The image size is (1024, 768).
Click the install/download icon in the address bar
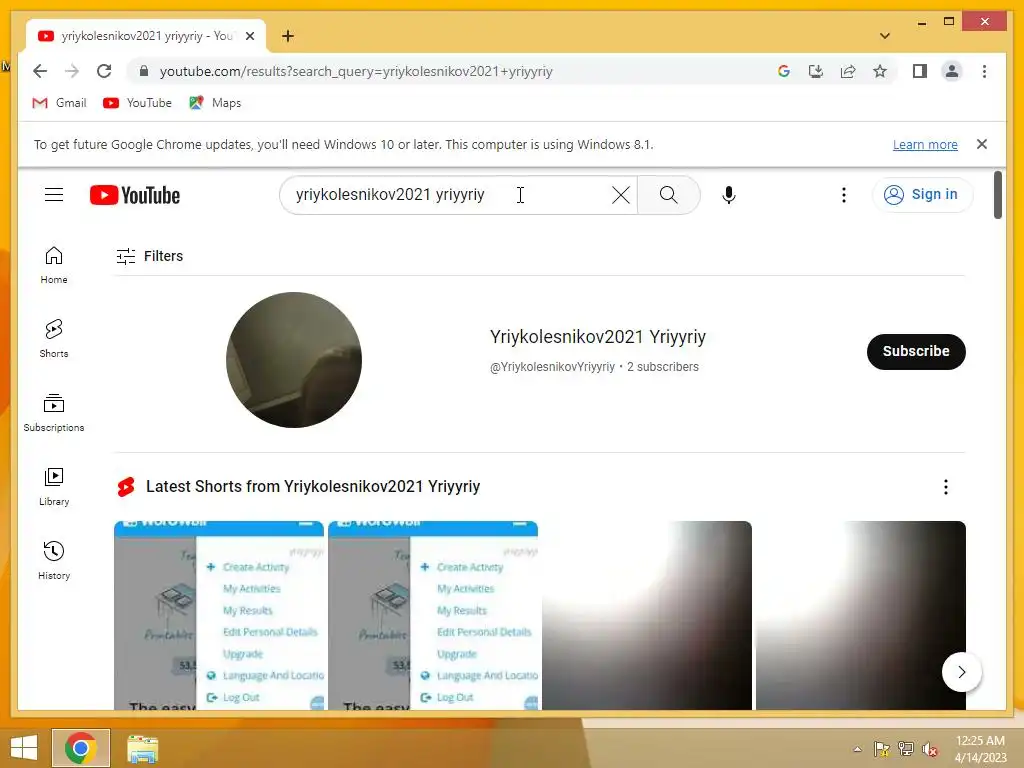pyautogui.click(x=816, y=71)
